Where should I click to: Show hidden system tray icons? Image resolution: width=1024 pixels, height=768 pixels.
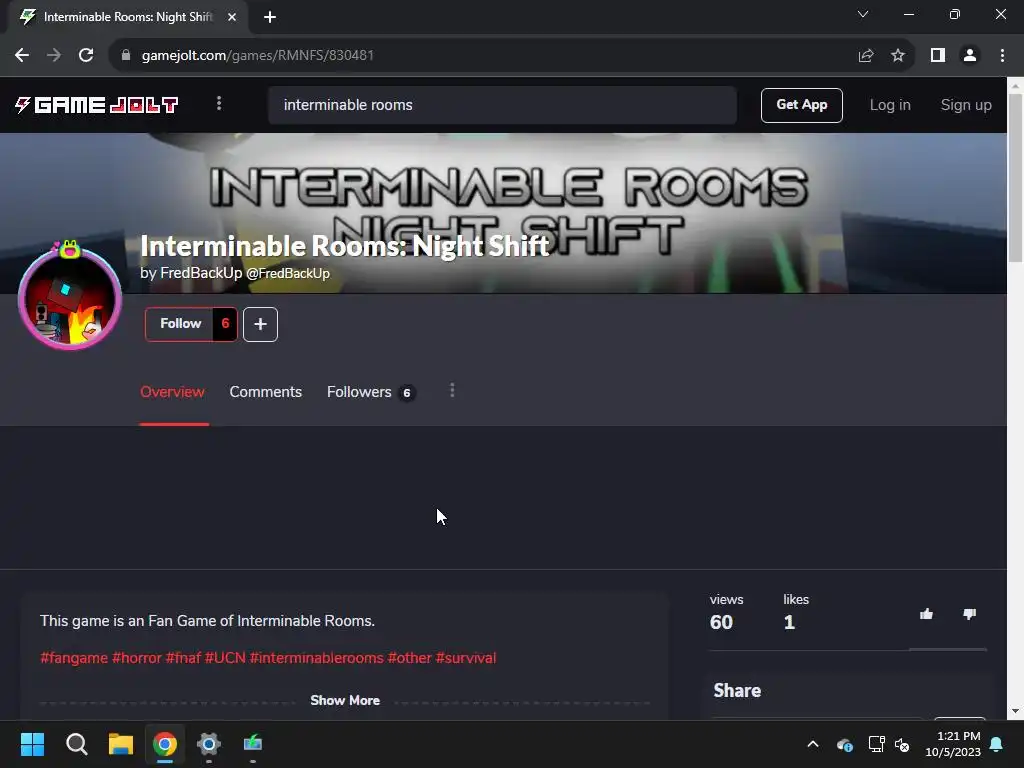(813, 744)
